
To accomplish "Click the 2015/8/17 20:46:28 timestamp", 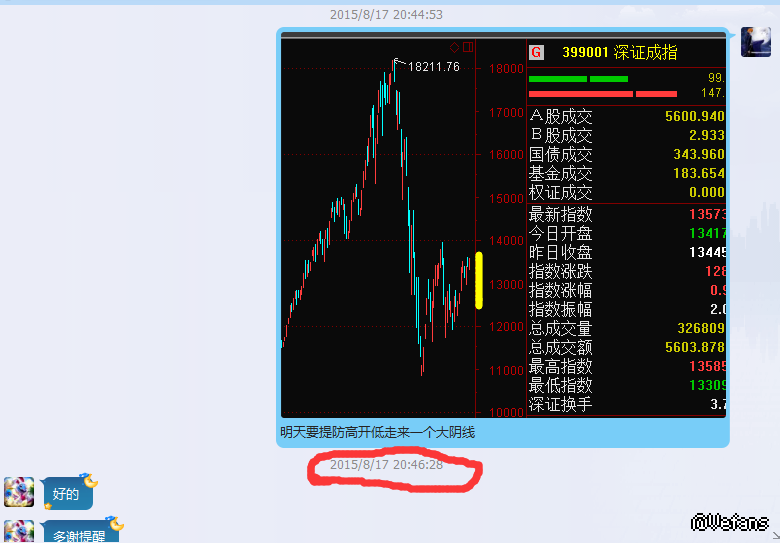I will [386, 464].
